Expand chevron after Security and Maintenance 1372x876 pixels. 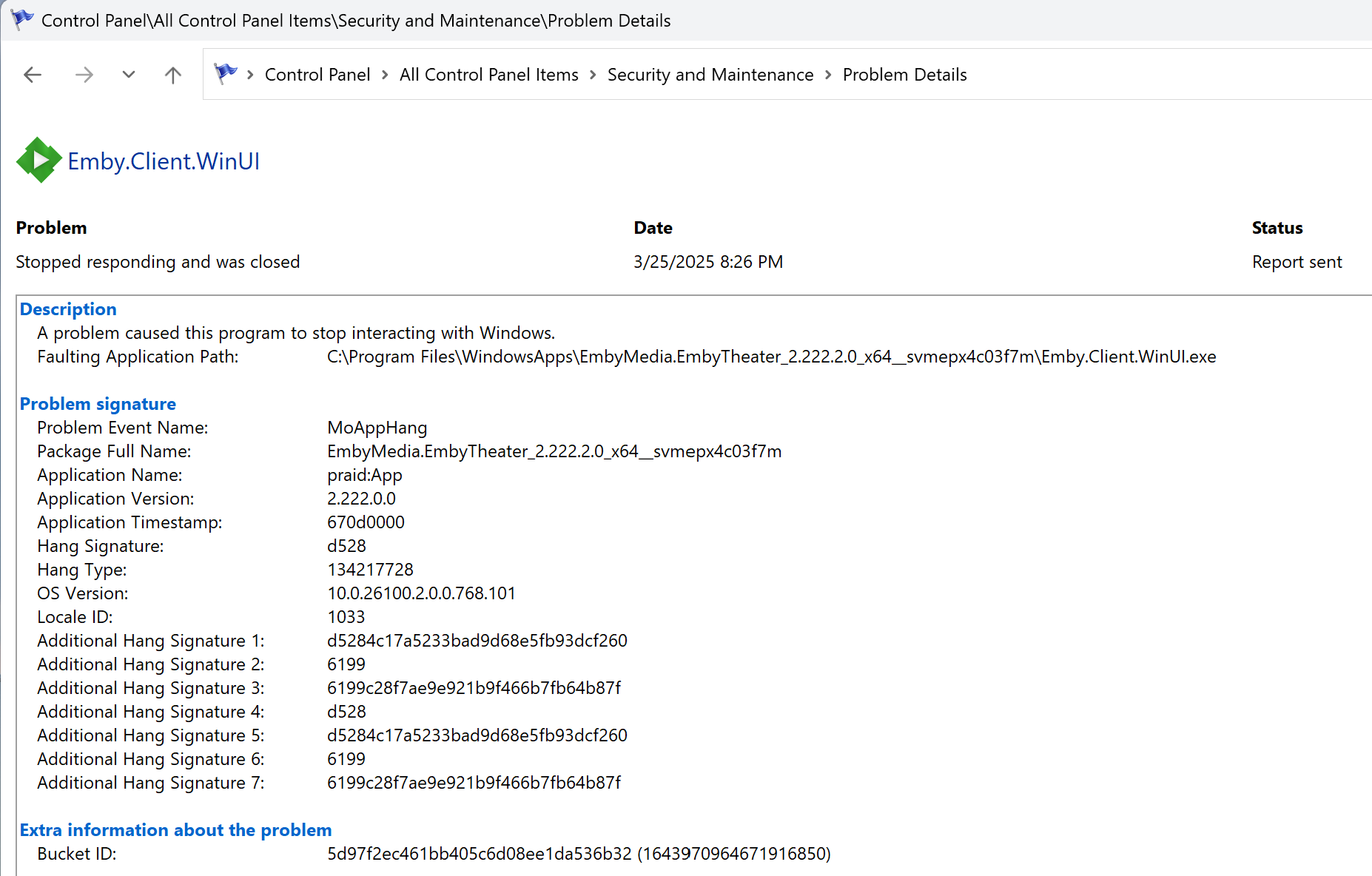coord(828,75)
